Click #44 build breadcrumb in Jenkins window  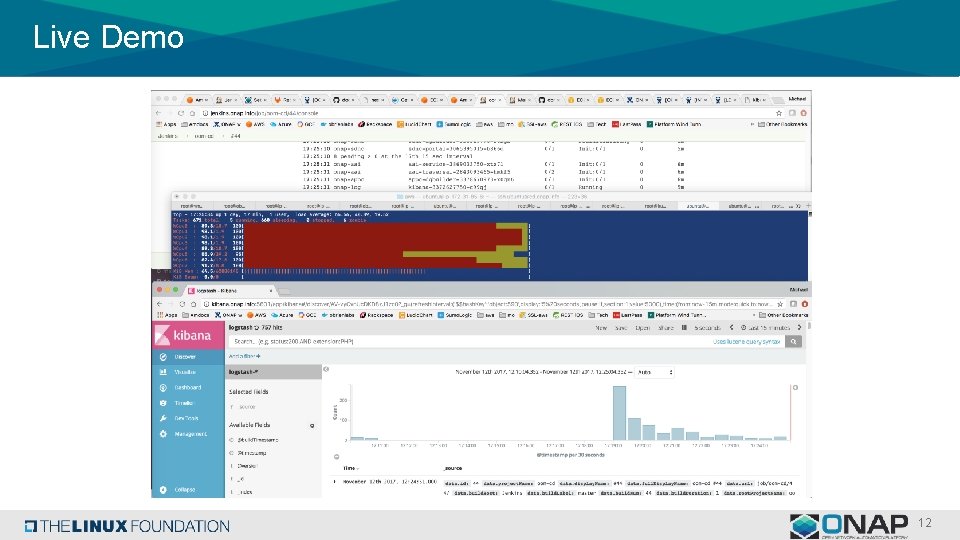(236, 137)
